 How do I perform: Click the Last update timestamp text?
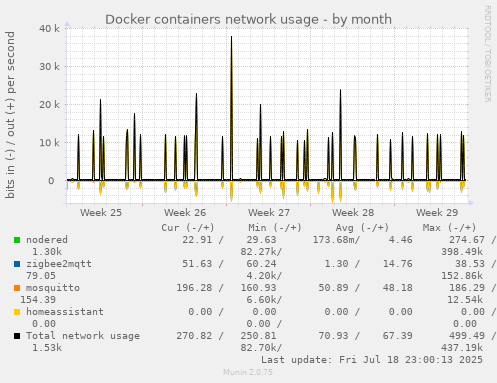(372, 360)
